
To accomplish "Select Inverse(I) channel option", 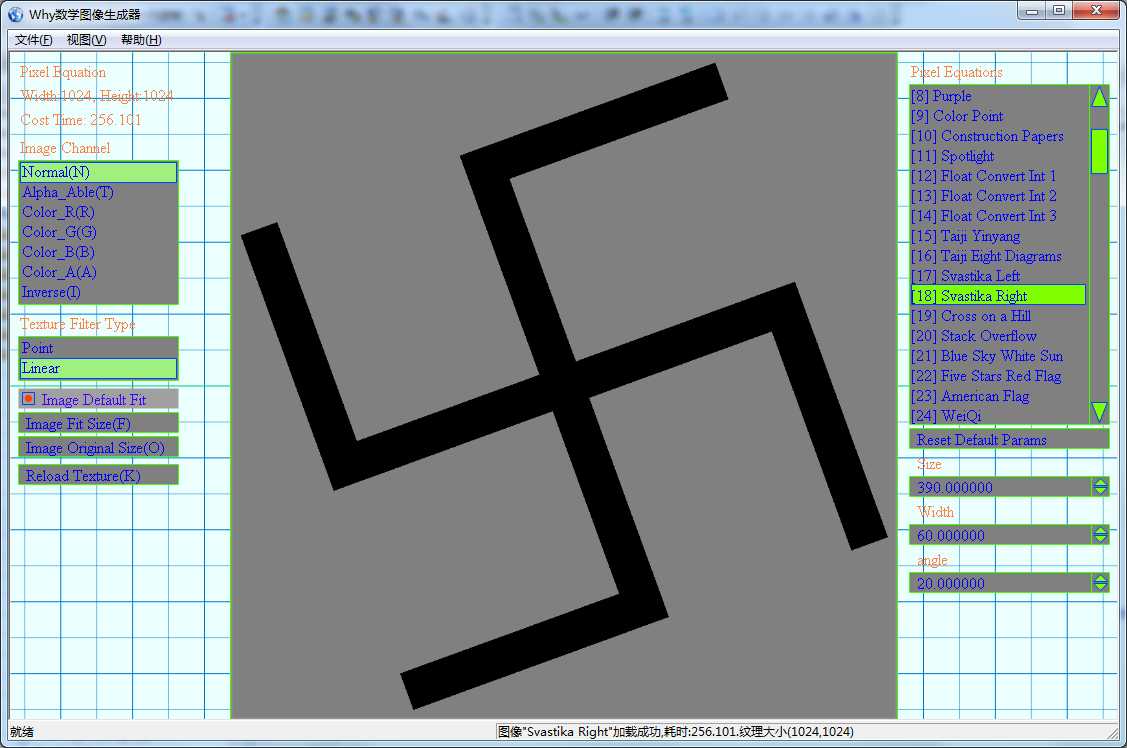I will (x=98, y=292).
